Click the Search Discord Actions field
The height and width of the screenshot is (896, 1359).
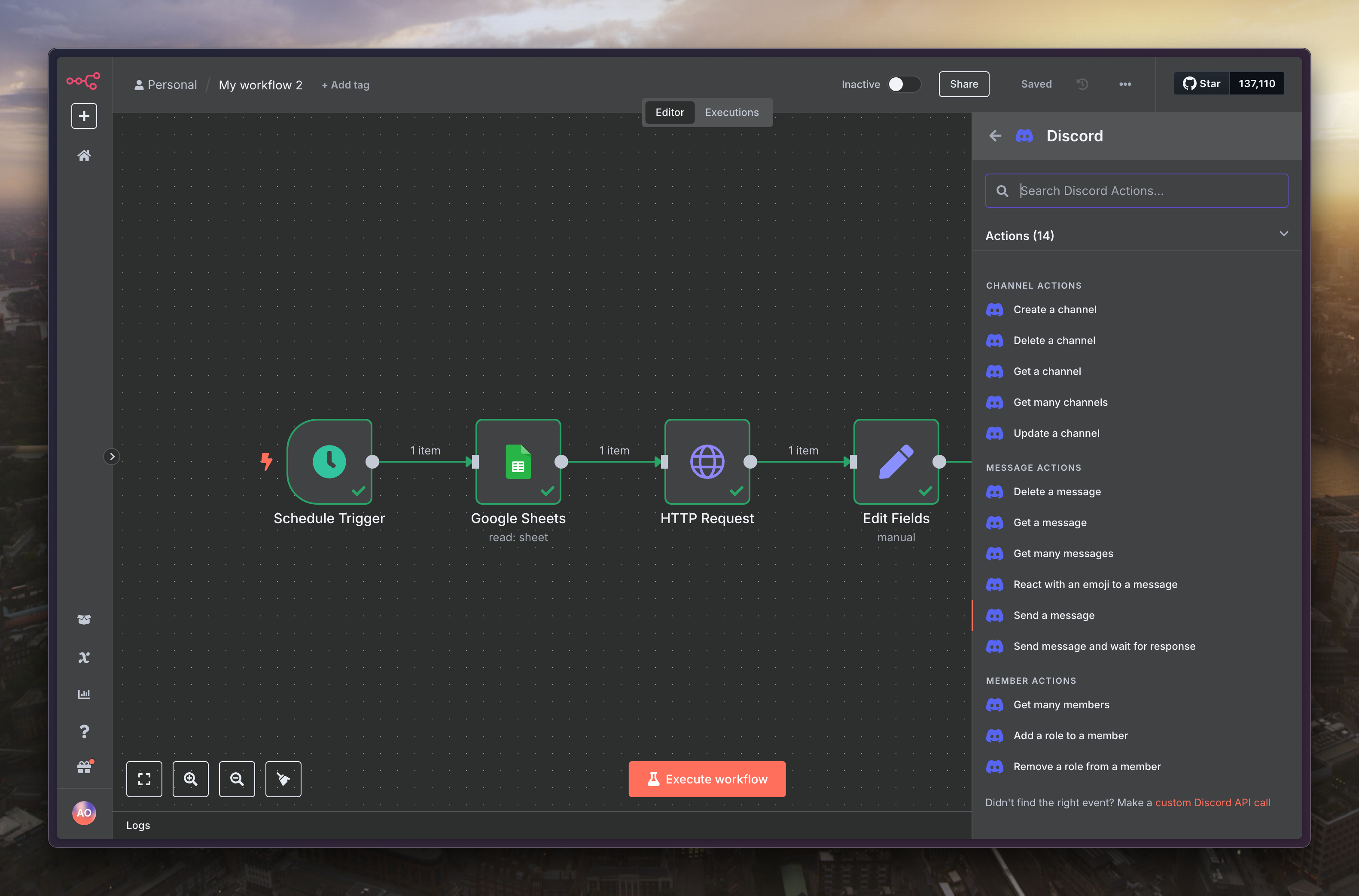point(1136,191)
